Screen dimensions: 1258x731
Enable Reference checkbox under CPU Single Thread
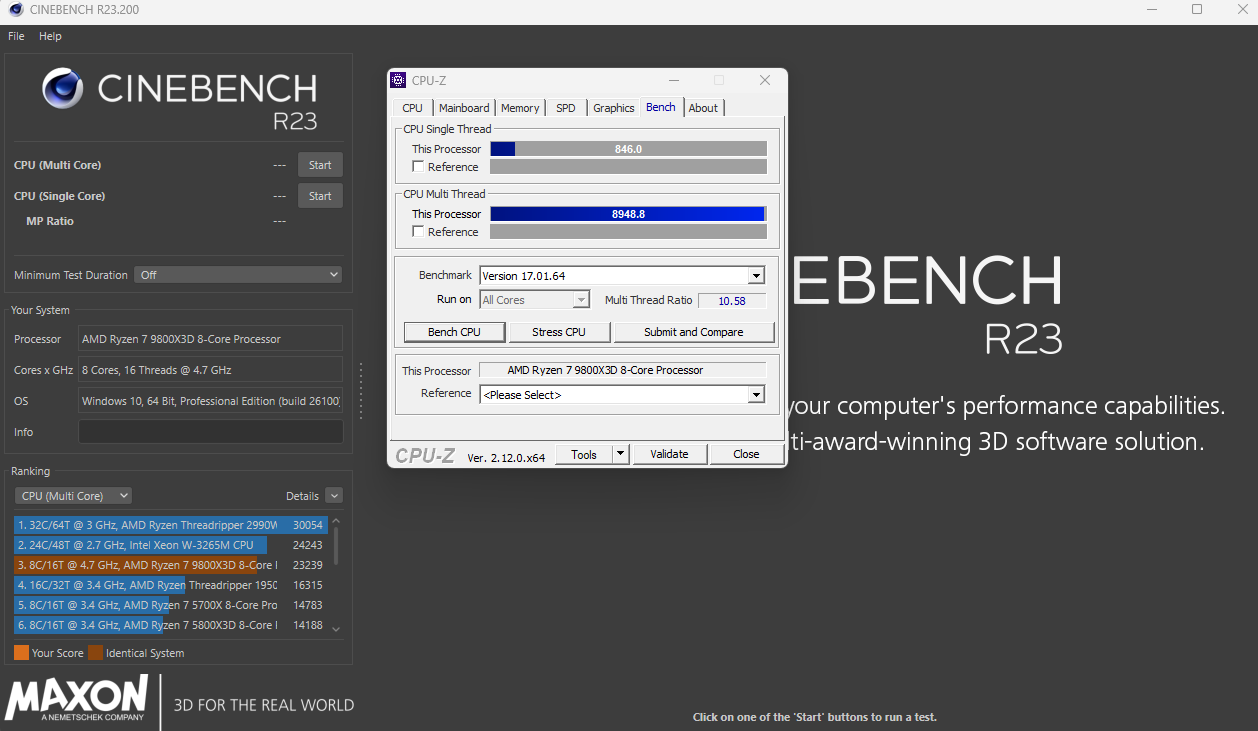(418, 167)
